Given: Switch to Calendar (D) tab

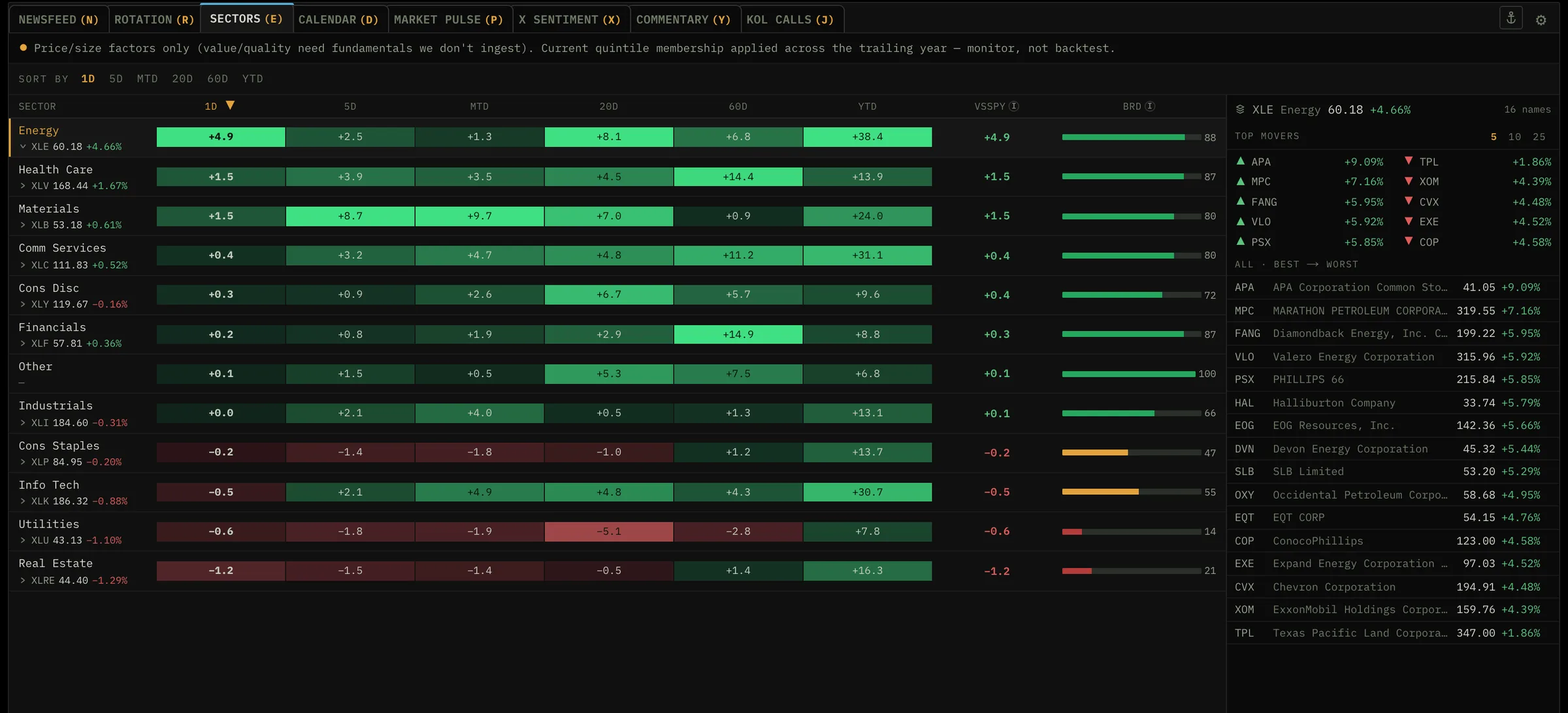Looking at the screenshot, I should coord(339,20).
